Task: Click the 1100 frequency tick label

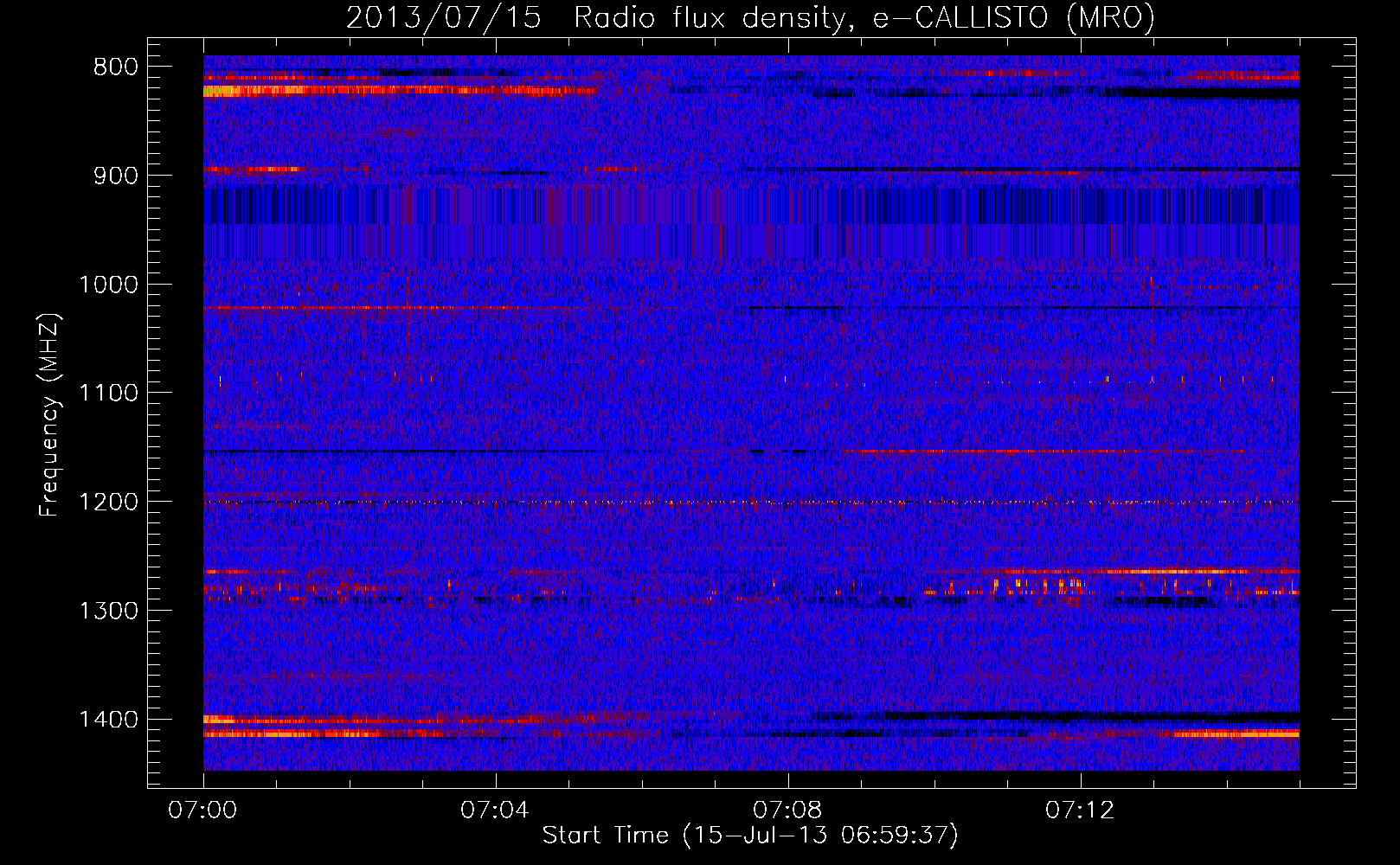Action: pos(108,394)
